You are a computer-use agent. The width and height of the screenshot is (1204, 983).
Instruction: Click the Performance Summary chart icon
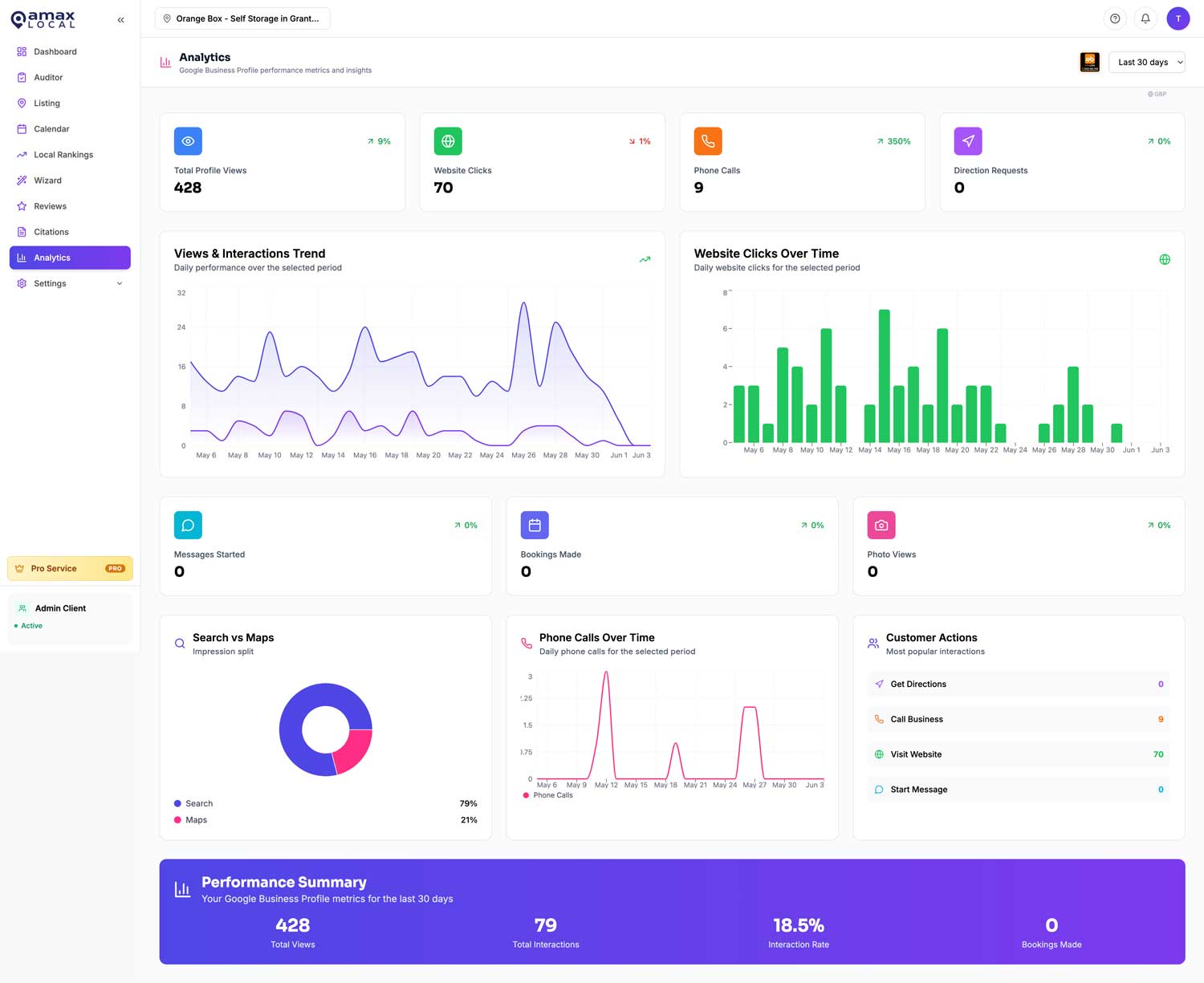(183, 889)
